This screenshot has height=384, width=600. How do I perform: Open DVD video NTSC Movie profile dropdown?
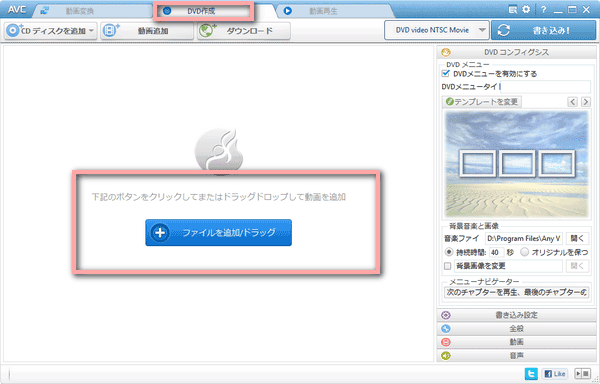click(x=436, y=30)
